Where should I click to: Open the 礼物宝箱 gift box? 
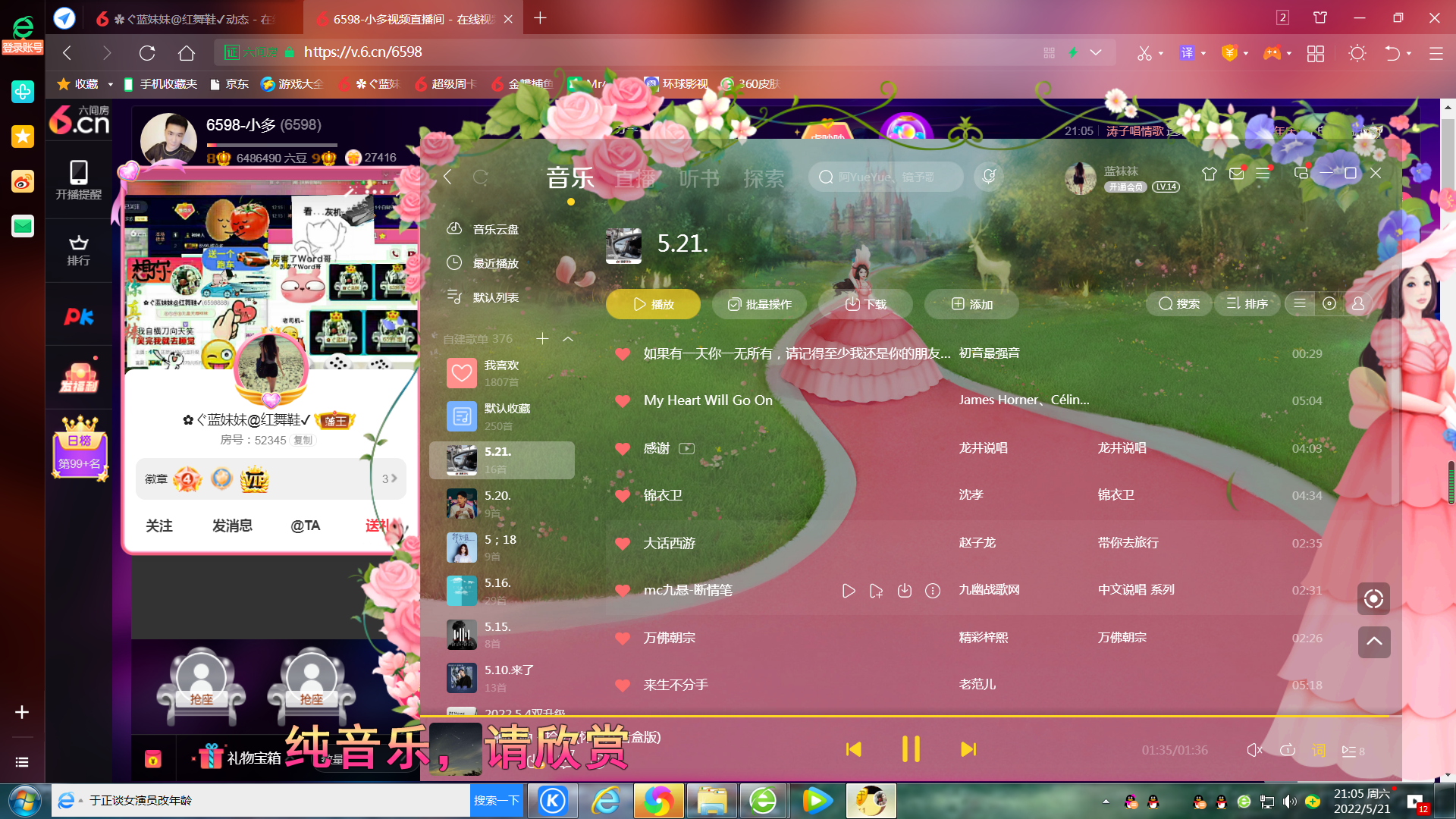tap(239, 758)
